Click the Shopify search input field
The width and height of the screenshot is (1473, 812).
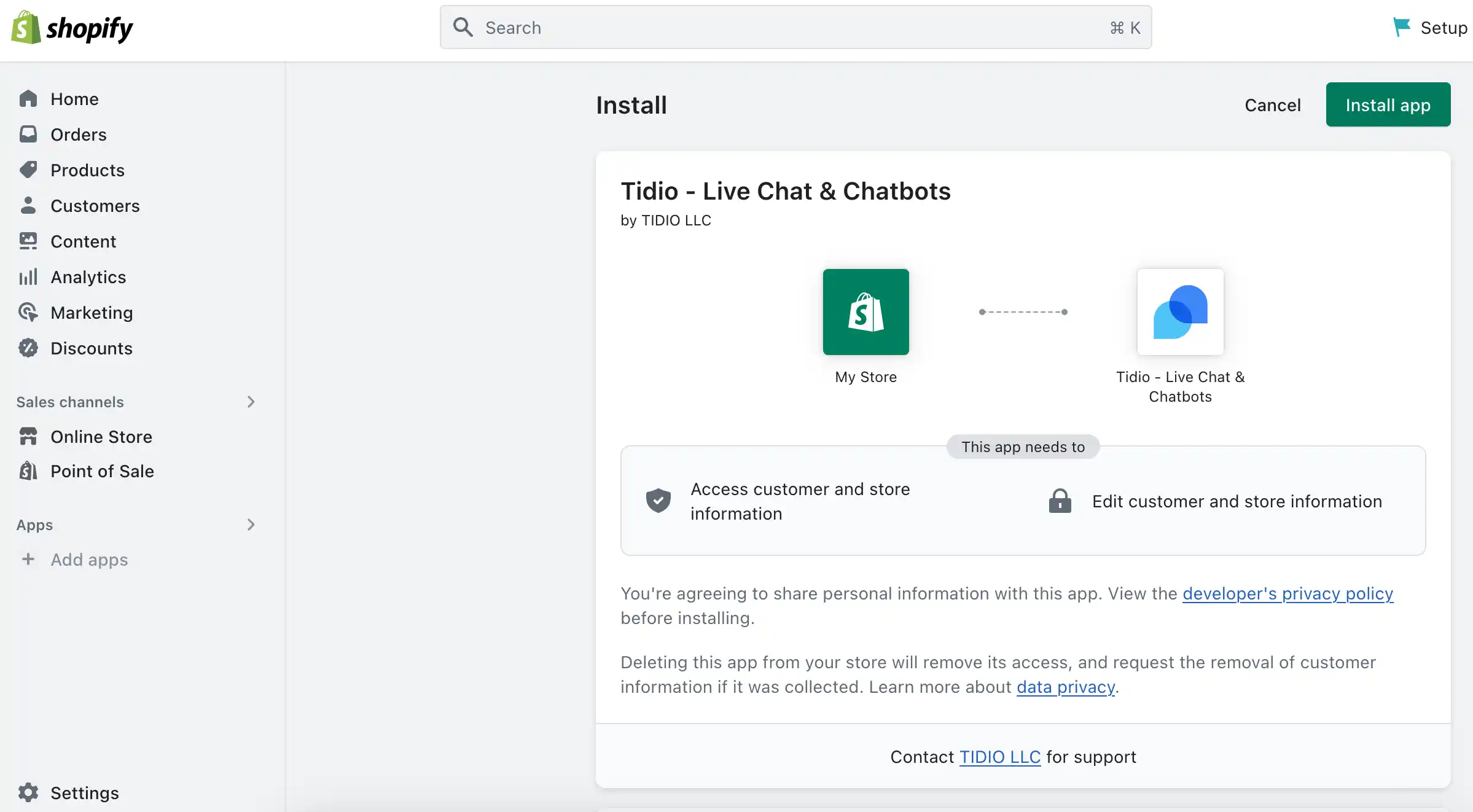(795, 27)
